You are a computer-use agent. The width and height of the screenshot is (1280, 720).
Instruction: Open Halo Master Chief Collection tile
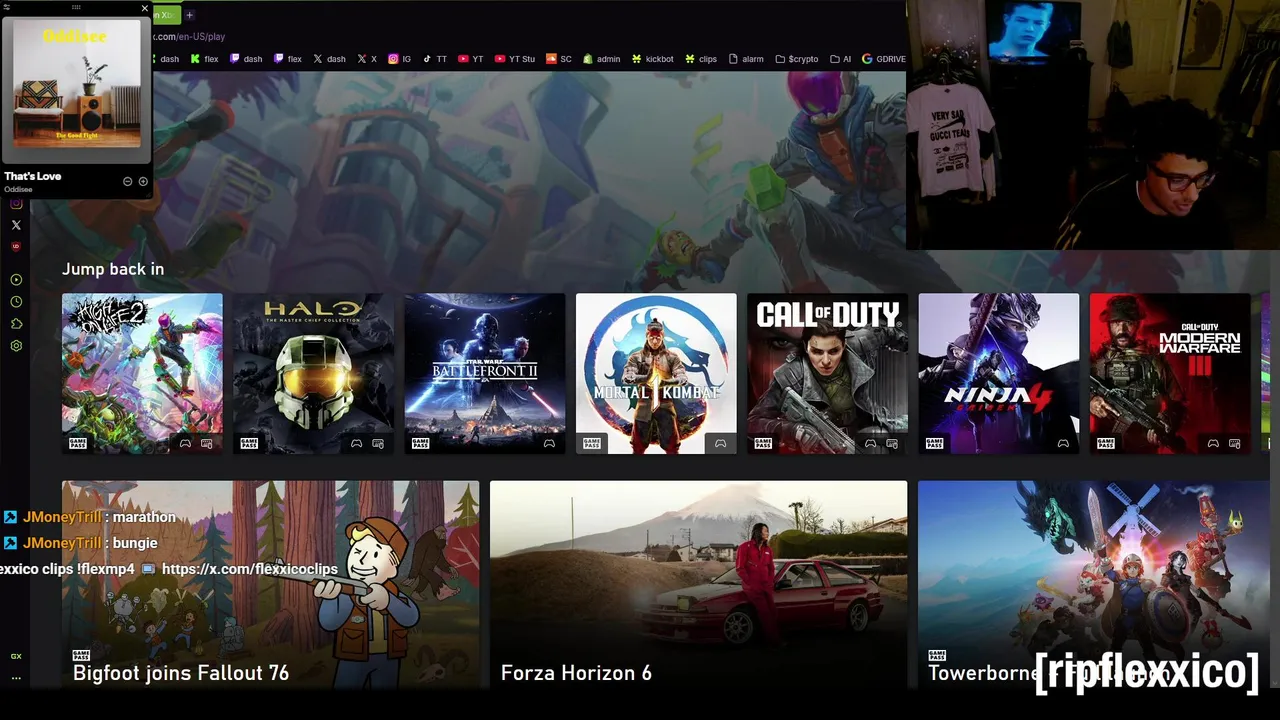pyautogui.click(x=314, y=373)
